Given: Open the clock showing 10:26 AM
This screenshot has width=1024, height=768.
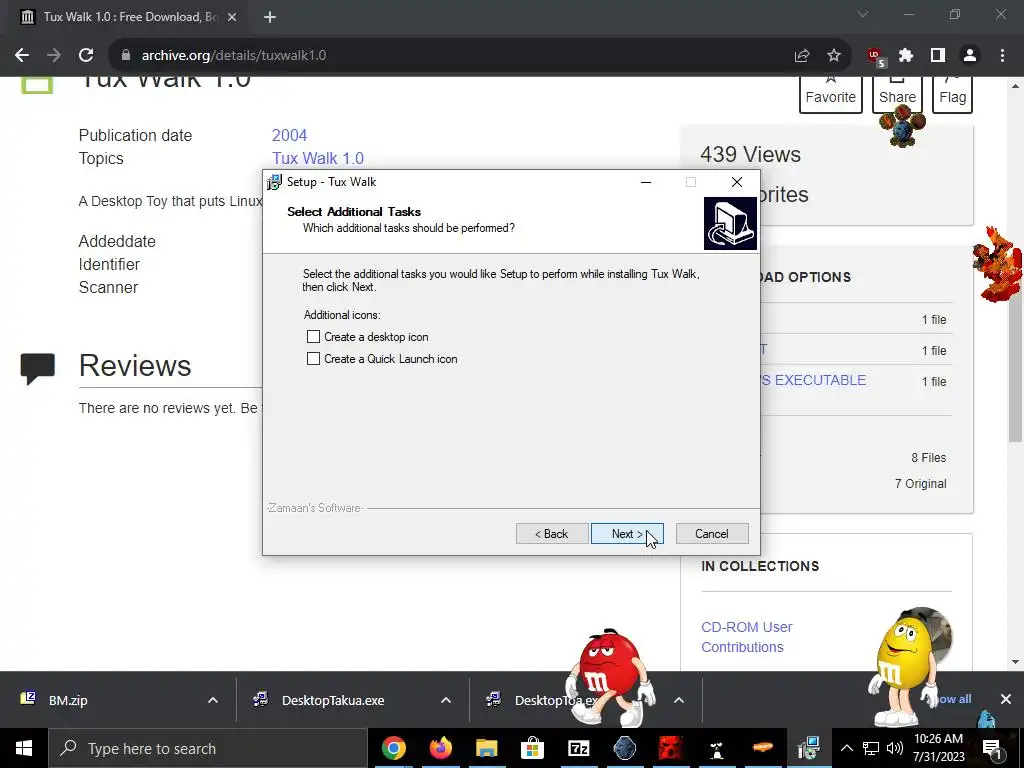Looking at the screenshot, I should pyautogui.click(x=938, y=748).
